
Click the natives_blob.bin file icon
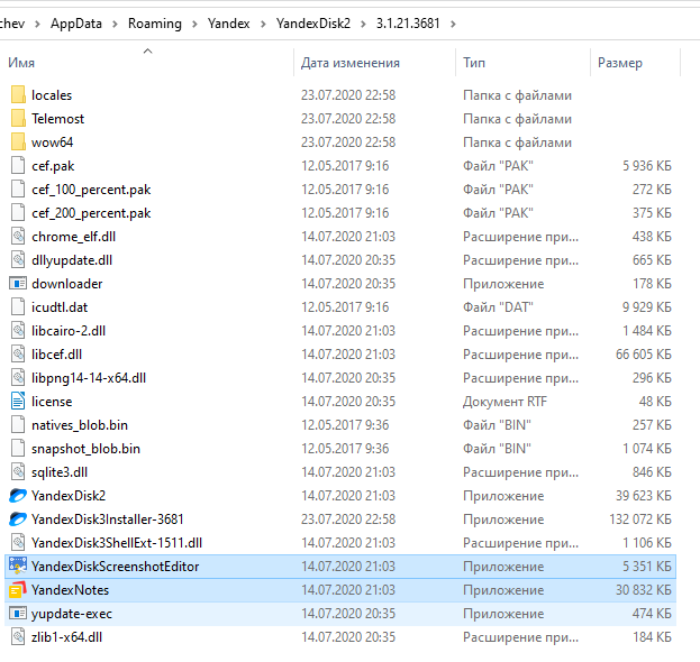18,425
